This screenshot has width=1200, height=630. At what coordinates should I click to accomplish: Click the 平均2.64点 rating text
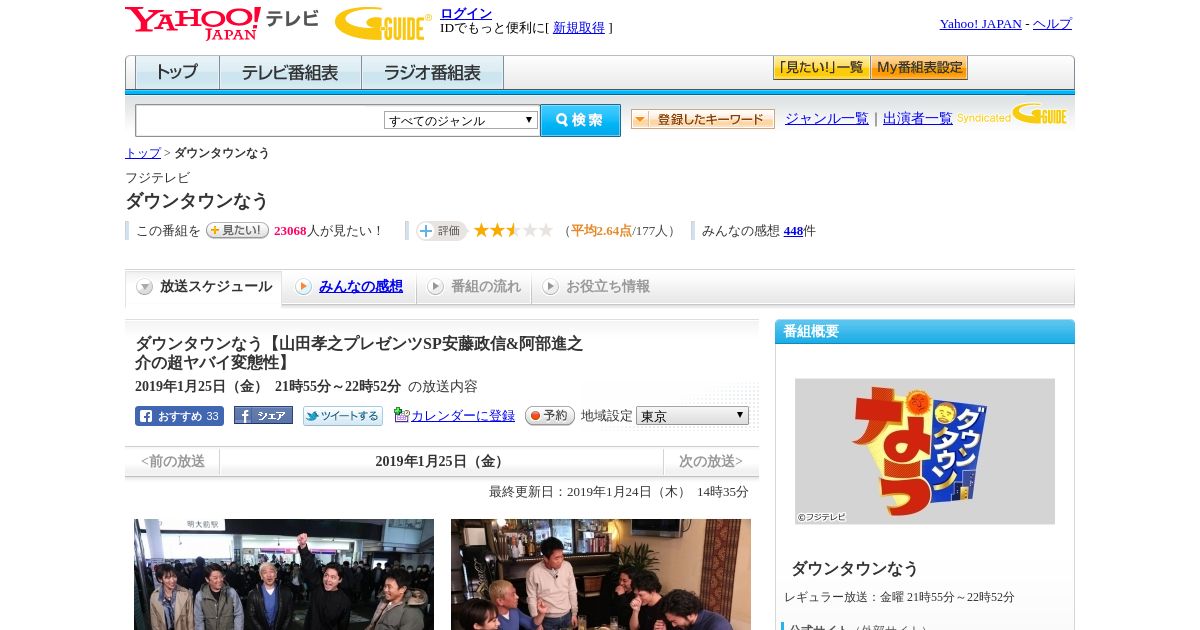[601, 230]
